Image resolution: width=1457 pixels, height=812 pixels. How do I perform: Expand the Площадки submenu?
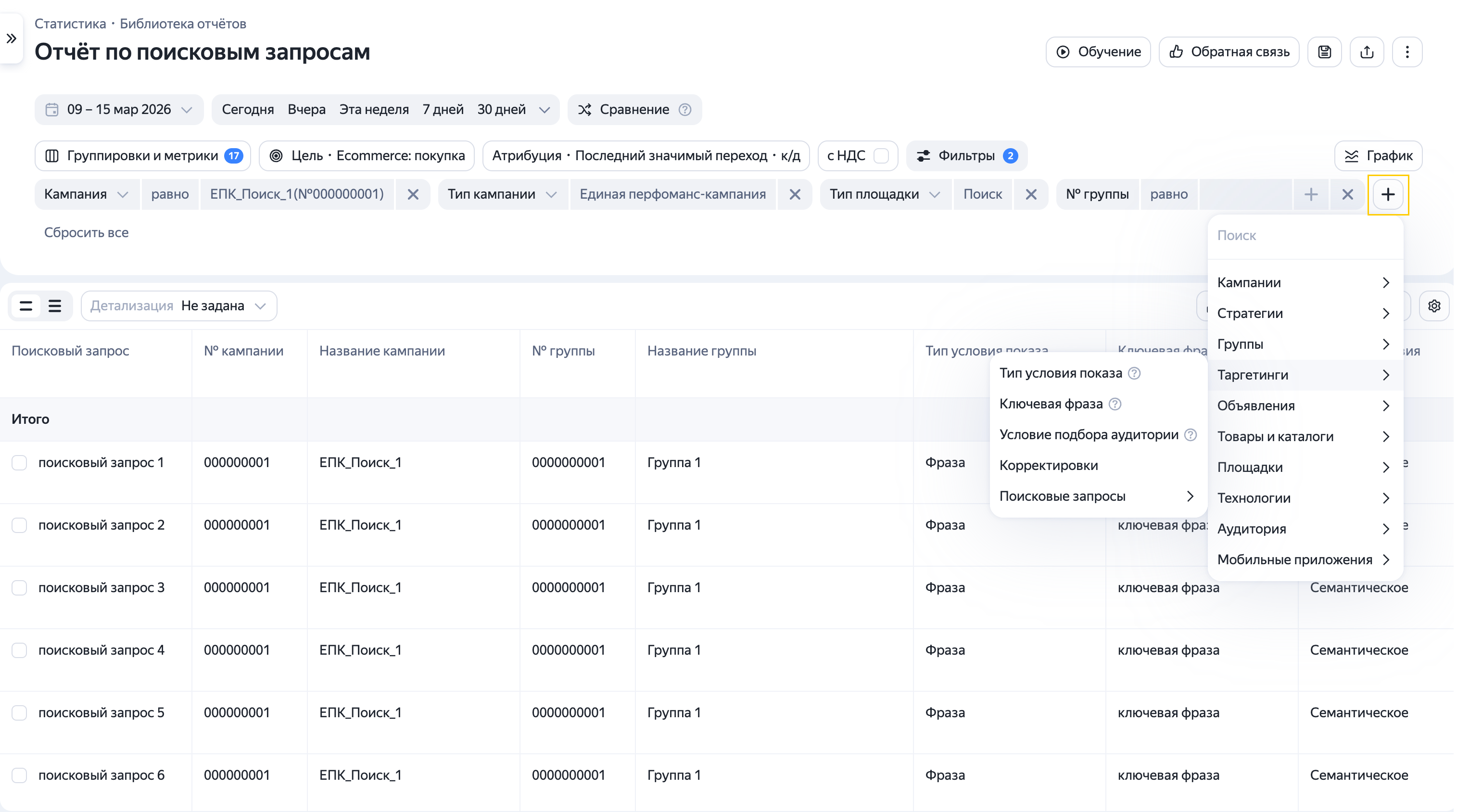pos(1305,468)
